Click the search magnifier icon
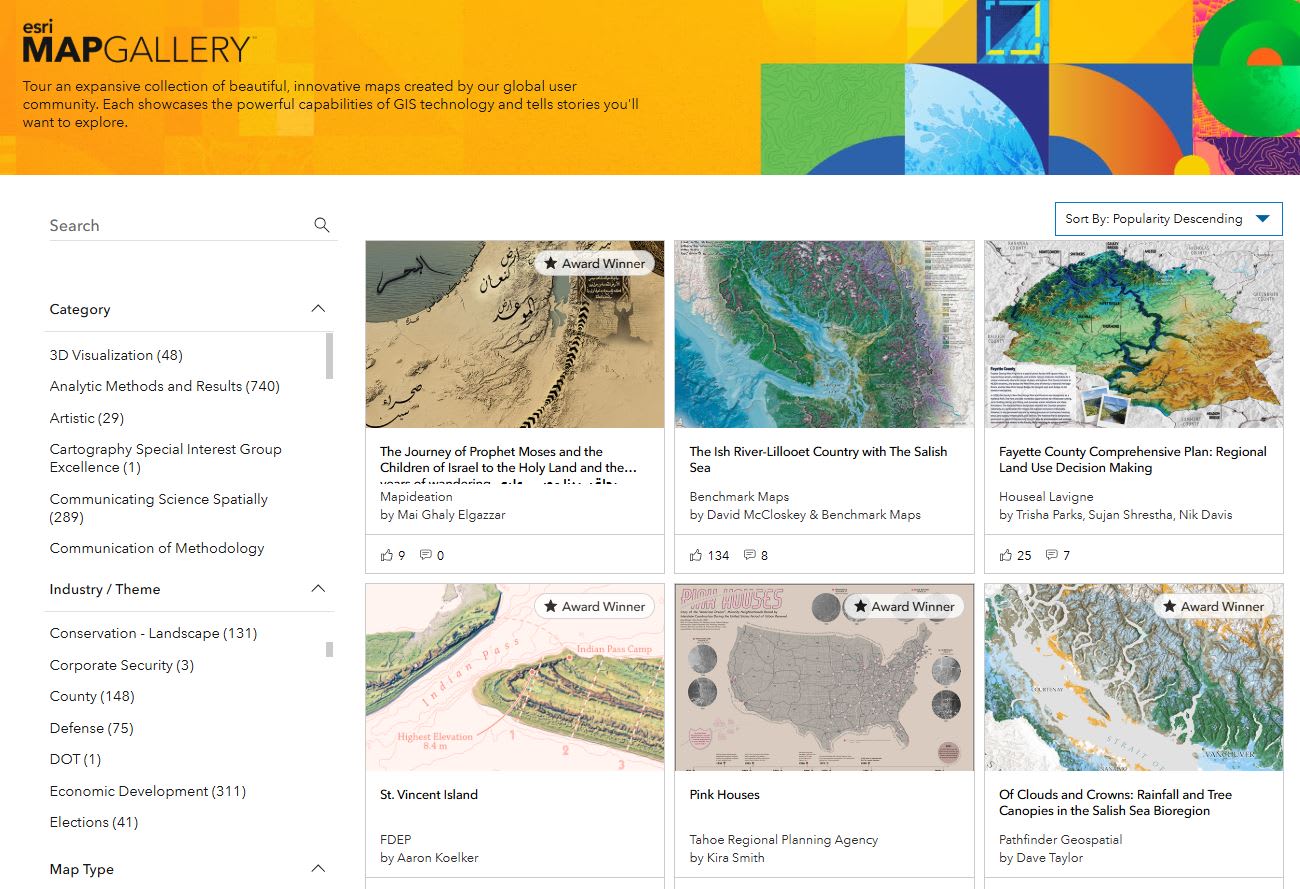The height and width of the screenshot is (889, 1300). point(321,225)
